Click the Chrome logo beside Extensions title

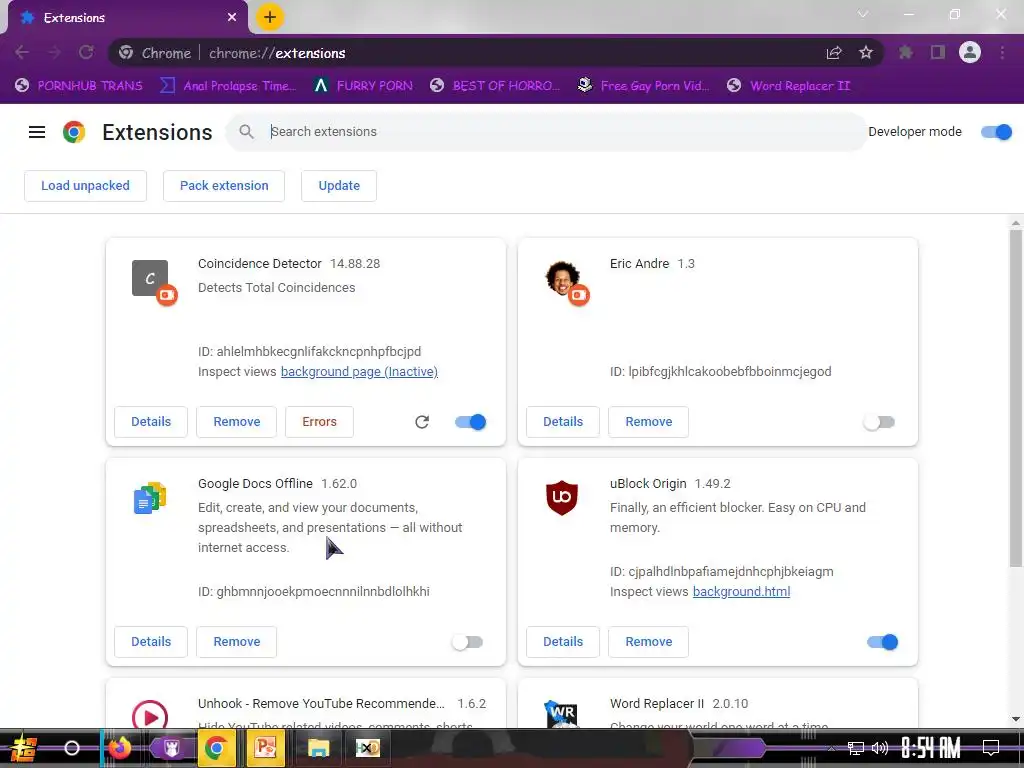coord(74,132)
